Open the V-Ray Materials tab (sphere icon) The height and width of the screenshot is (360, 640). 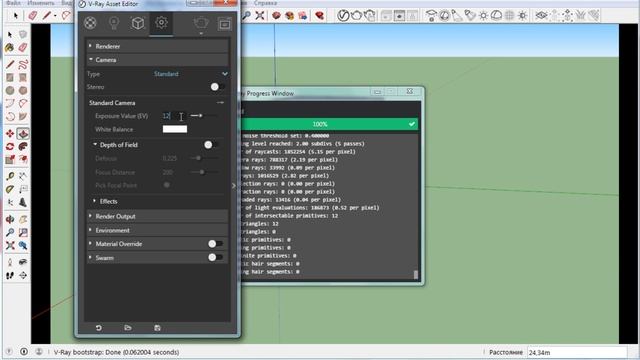coord(90,23)
